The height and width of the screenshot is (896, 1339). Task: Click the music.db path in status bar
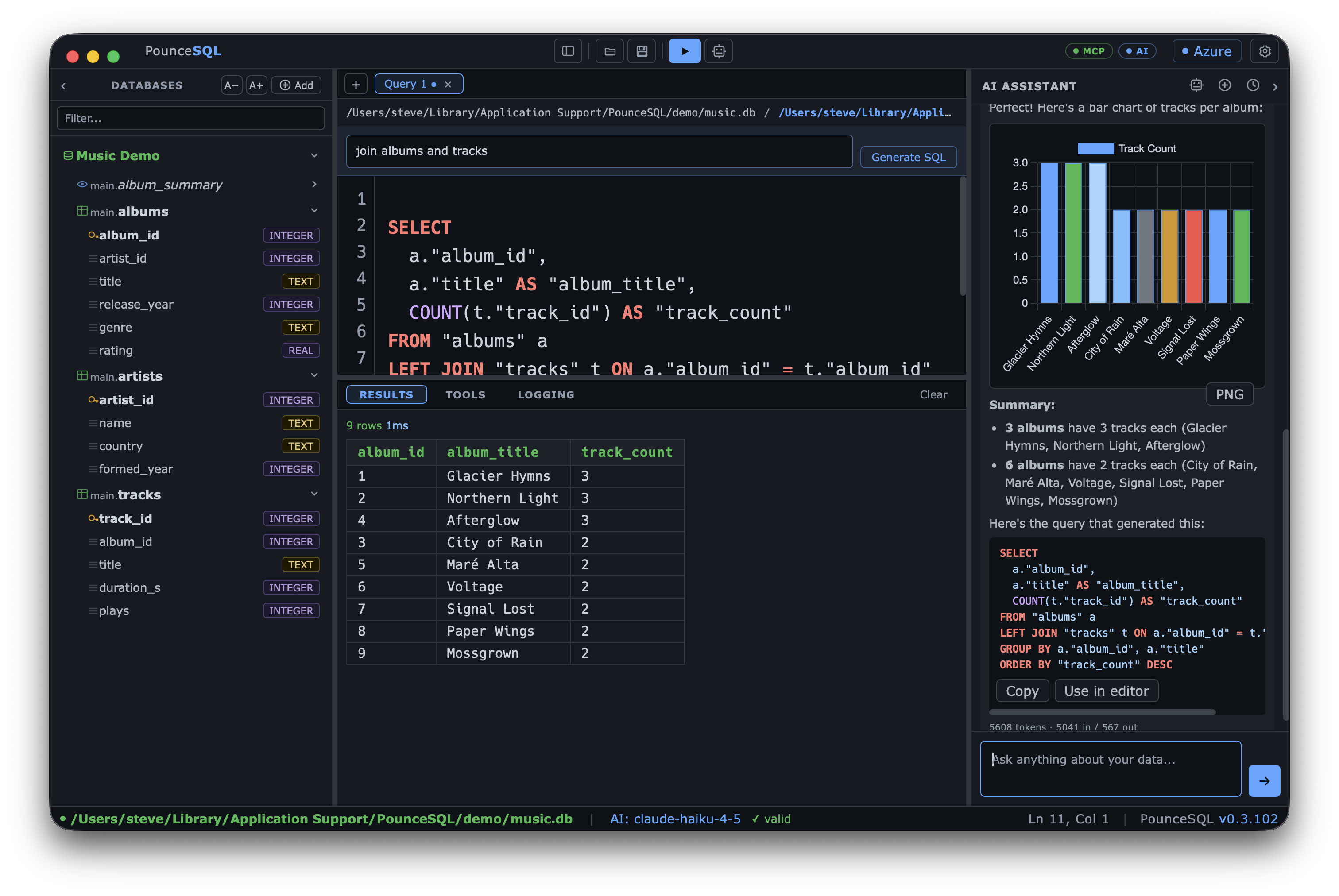[x=322, y=819]
